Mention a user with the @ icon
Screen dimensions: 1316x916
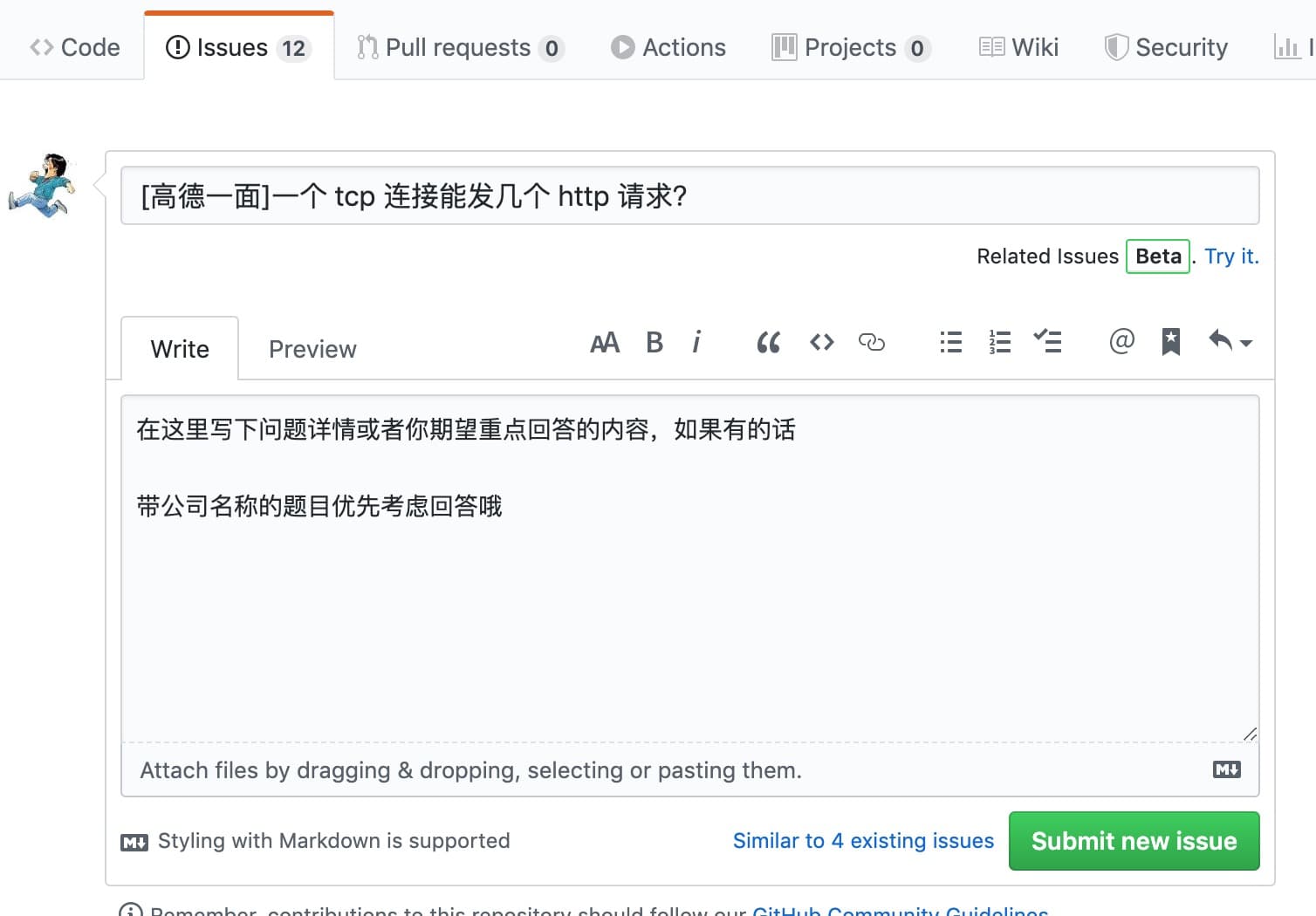tap(1121, 341)
